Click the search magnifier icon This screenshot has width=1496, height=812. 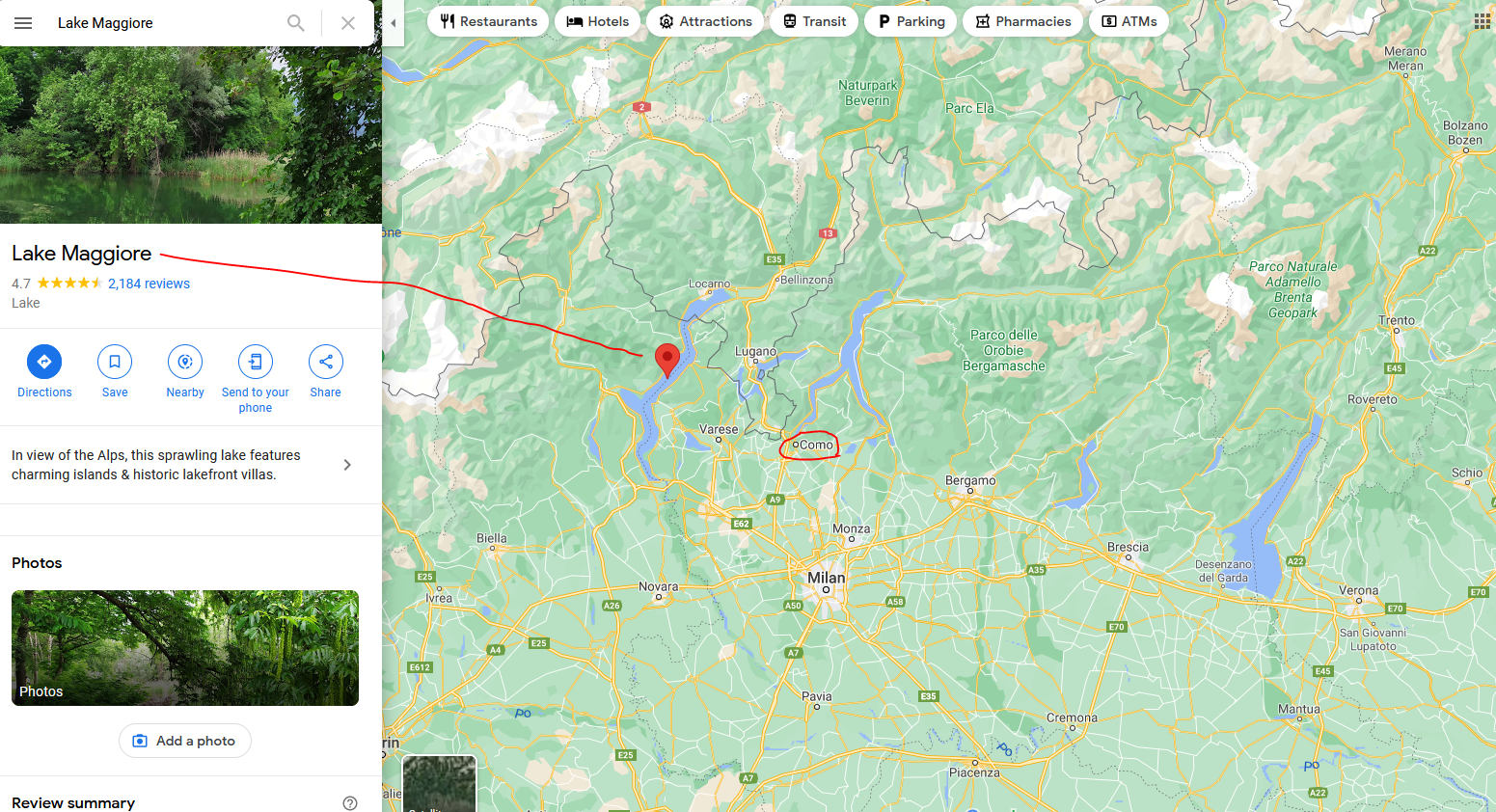click(x=296, y=23)
